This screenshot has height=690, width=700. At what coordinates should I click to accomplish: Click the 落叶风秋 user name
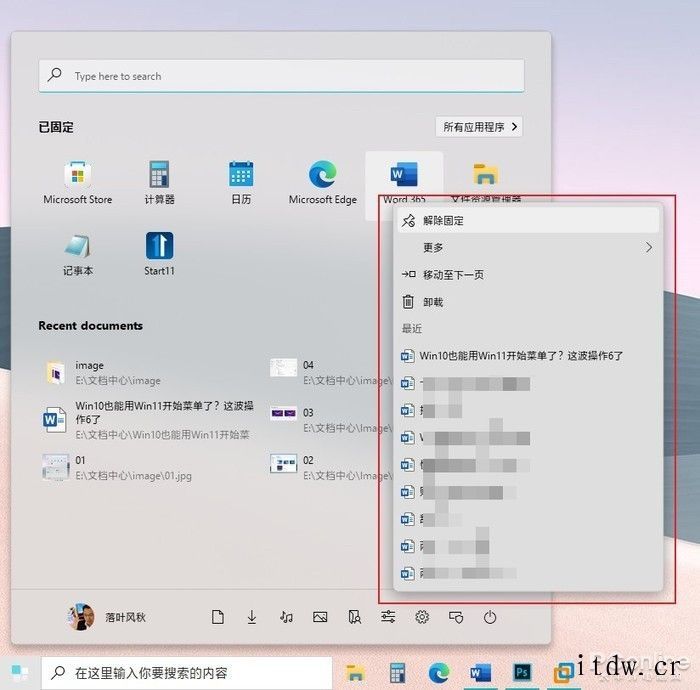(x=125, y=617)
